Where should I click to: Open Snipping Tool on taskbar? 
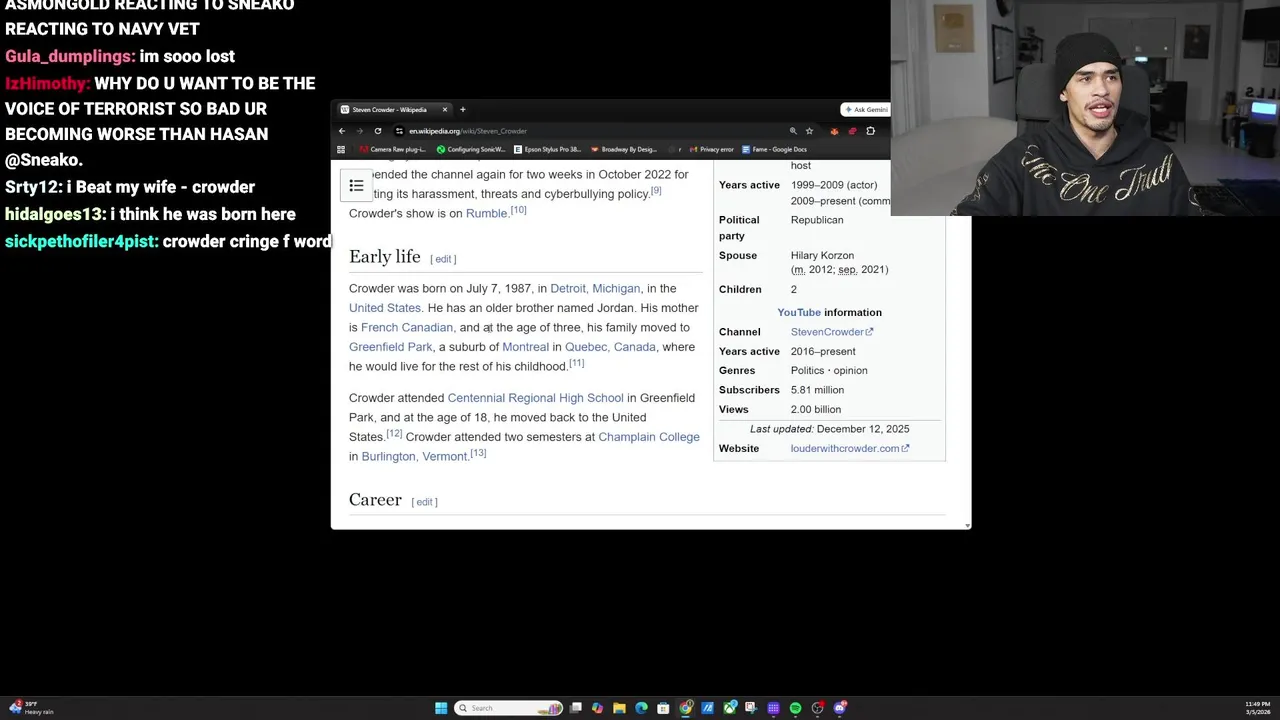[x=751, y=708]
